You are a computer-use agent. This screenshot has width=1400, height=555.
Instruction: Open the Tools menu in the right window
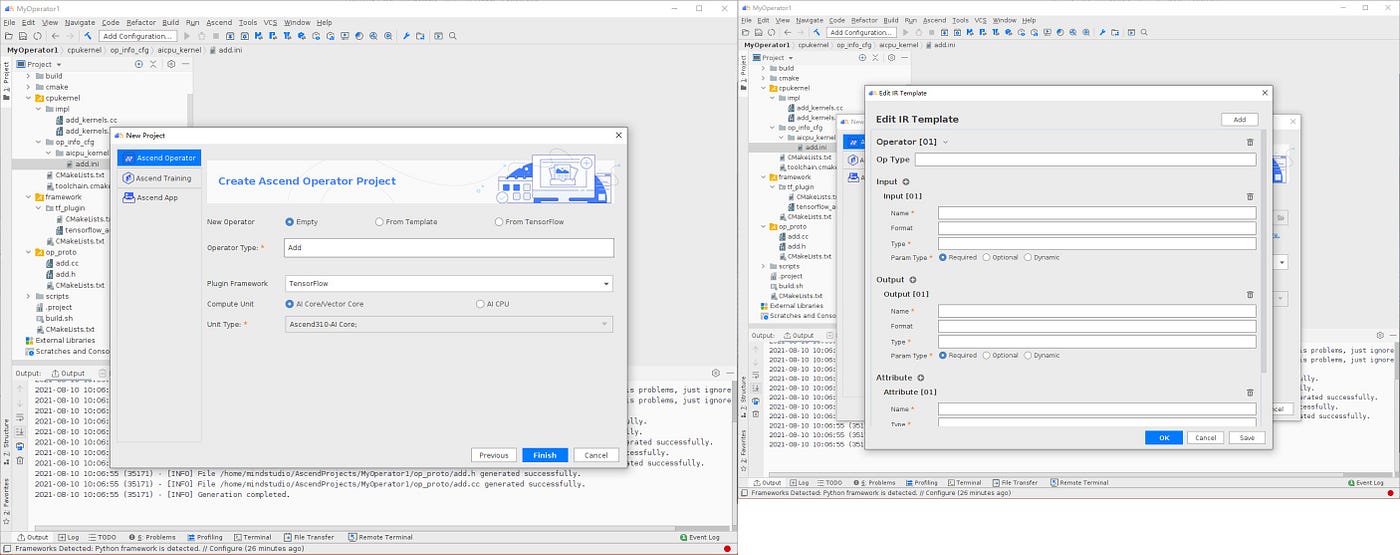point(960,20)
